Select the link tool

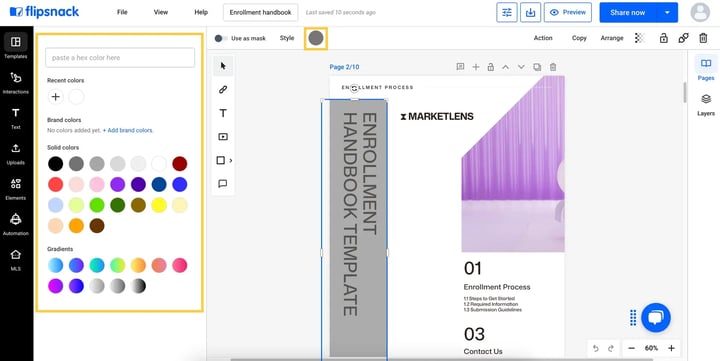coord(223,90)
